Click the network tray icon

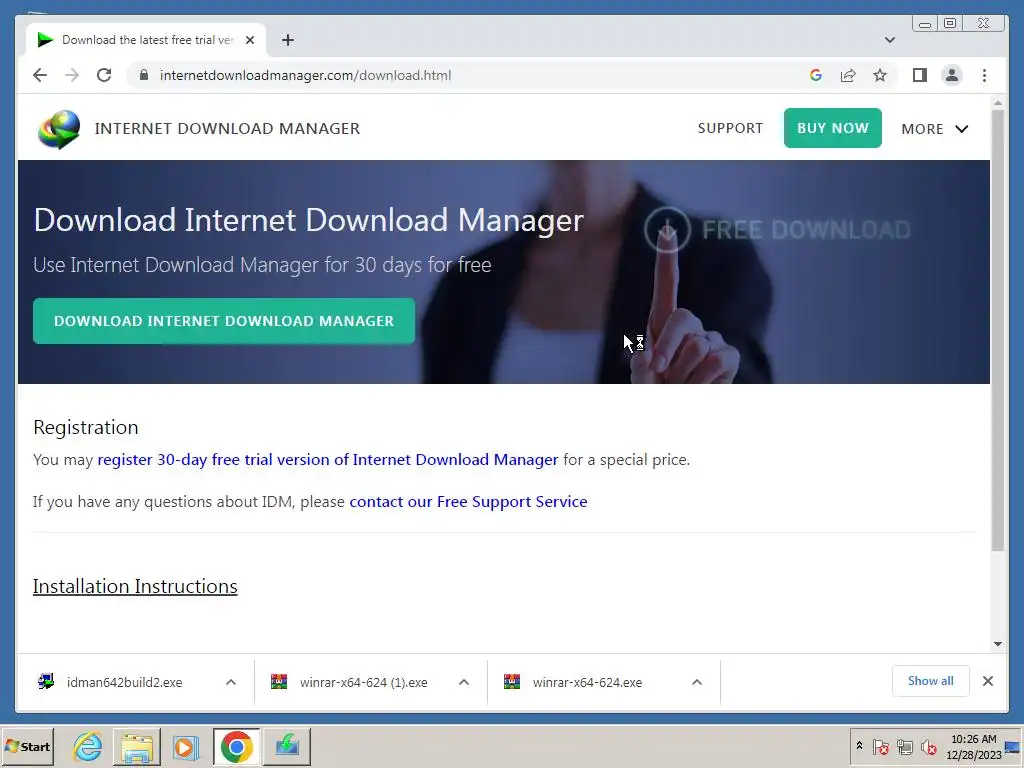[904, 746]
